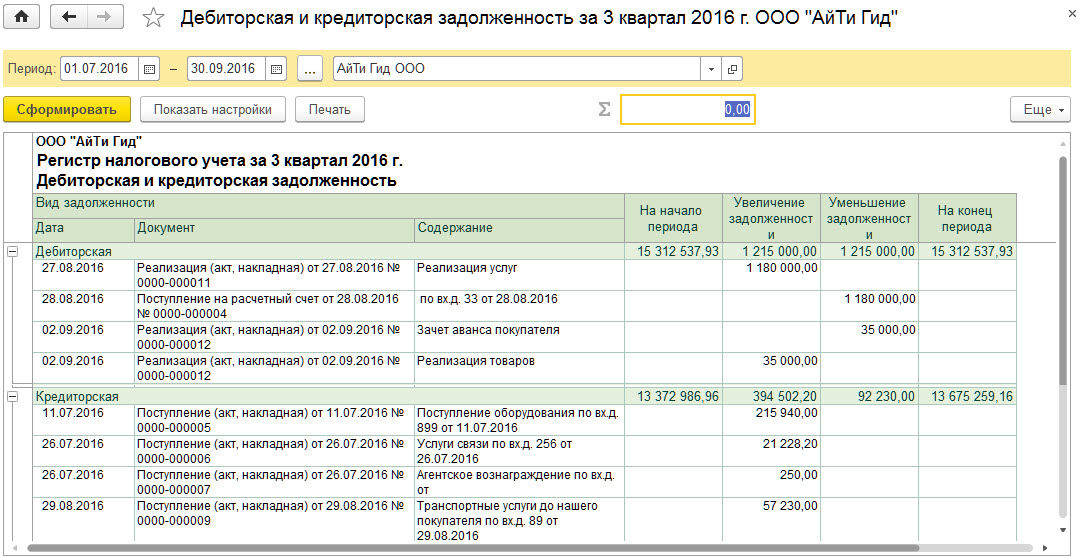Click the Содержание column header
Viewport: 1079px width, 557px height.
pyautogui.click(x=520, y=228)
